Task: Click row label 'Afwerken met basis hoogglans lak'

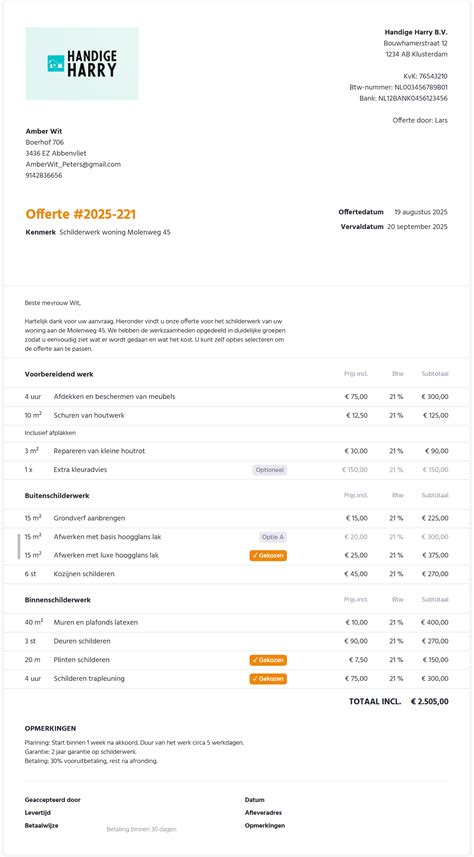Action: tap(107, 537)
